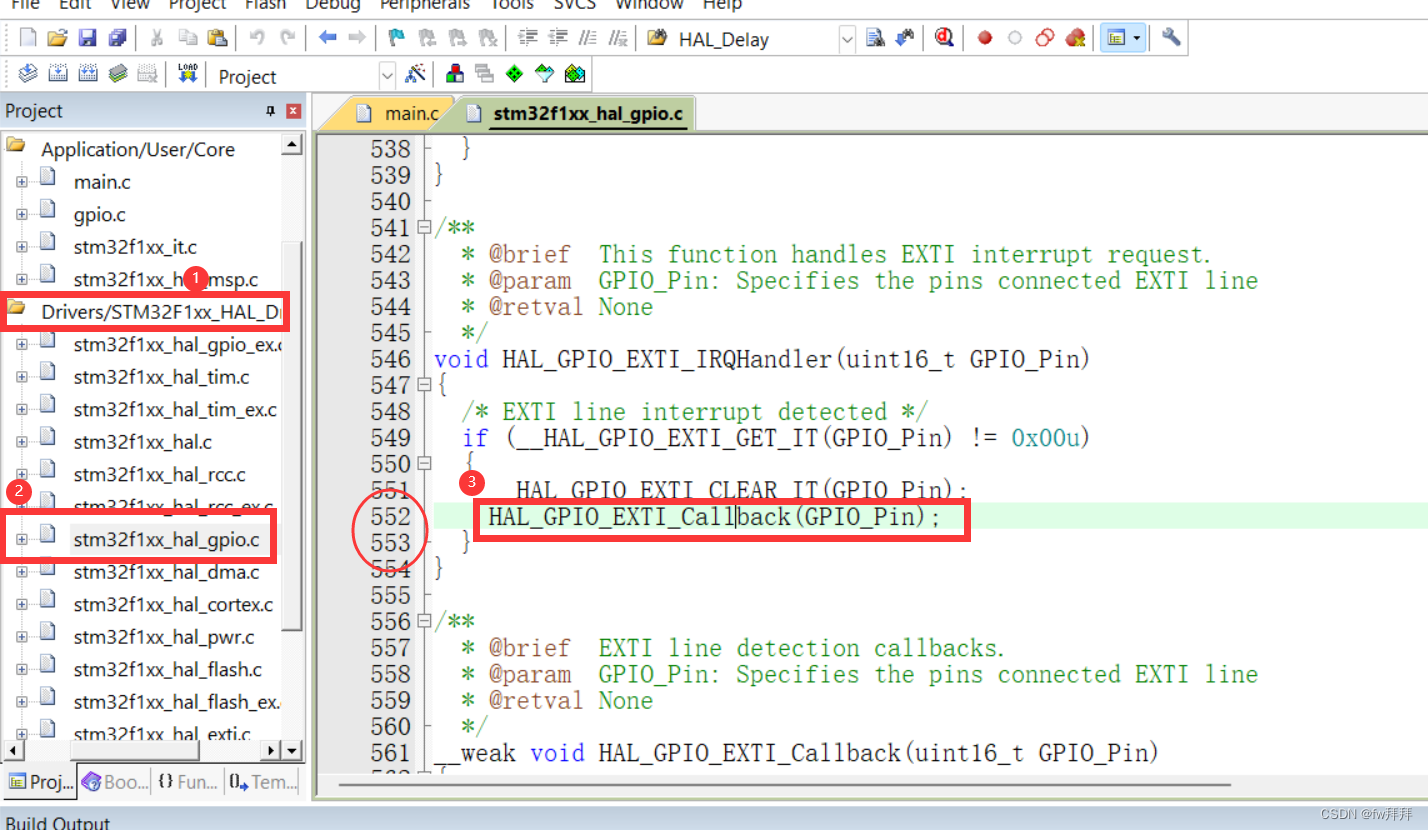
Task: Select stm32f1xx_hal_dma.c in tree
Action: [x=166, y=573]
